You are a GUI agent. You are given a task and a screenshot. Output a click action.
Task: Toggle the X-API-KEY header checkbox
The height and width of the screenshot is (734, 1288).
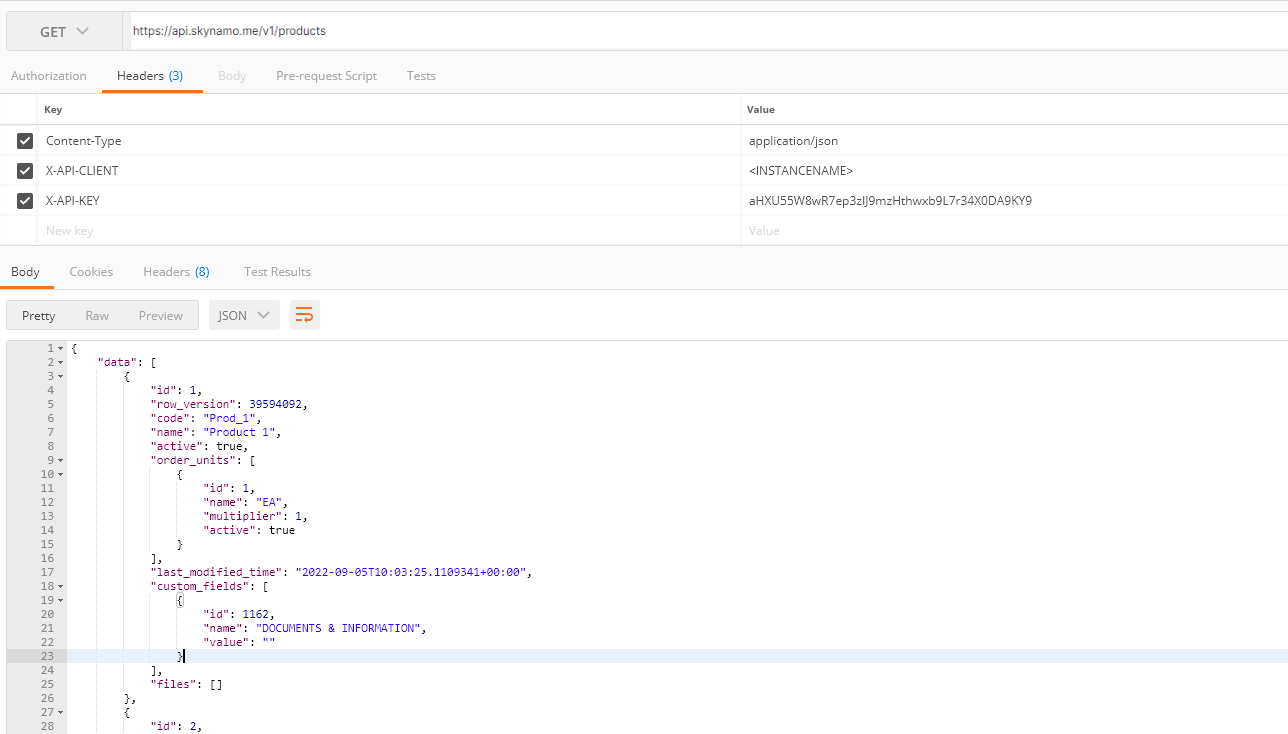click(x=25, y=201)
